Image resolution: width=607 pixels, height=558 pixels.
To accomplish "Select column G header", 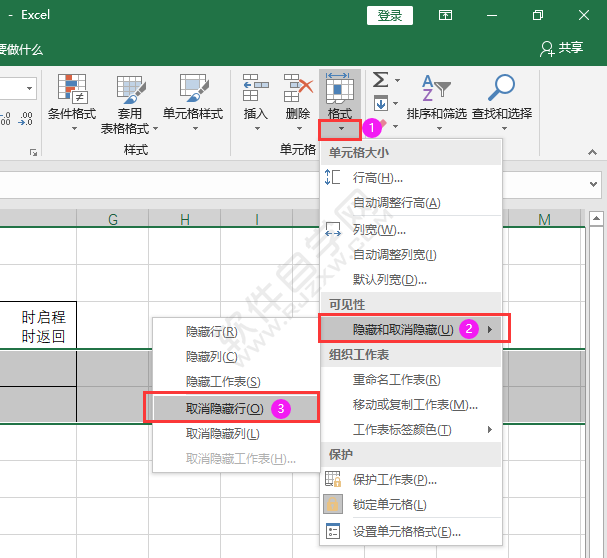I will (x=113, y=219).
